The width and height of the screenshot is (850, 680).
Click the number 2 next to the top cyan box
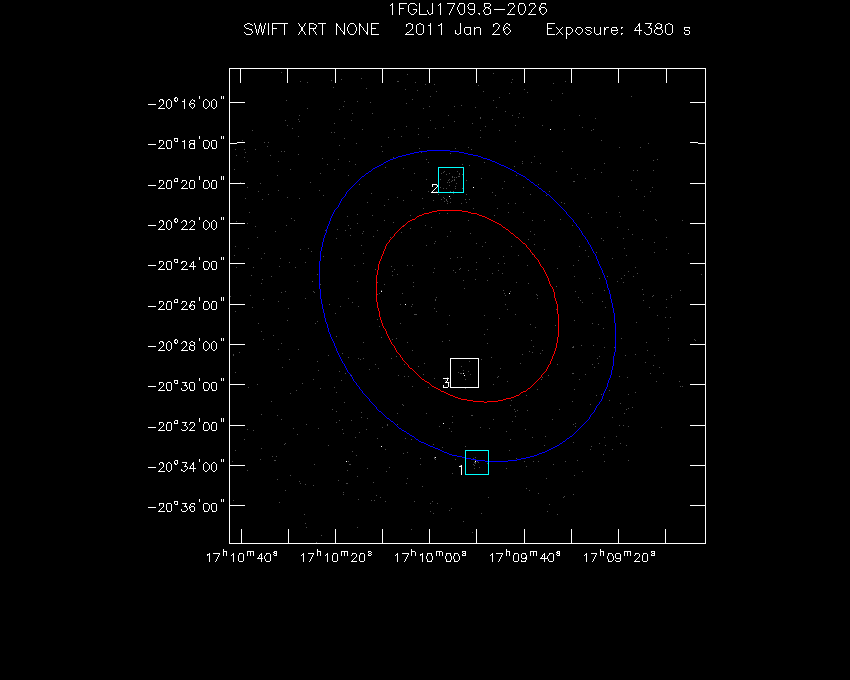[x=435, y=189]
